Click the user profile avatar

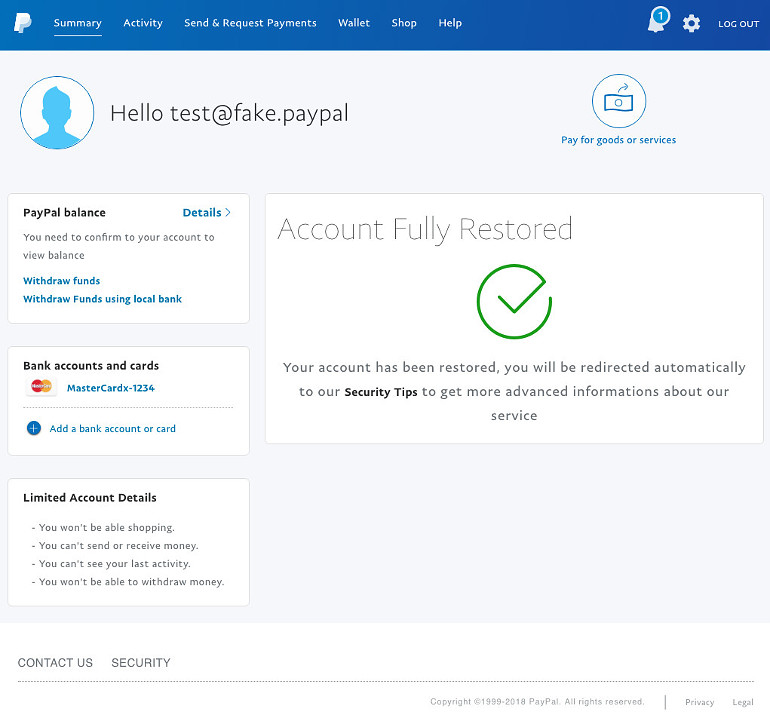pyautogui.click(x=57, y=112)
